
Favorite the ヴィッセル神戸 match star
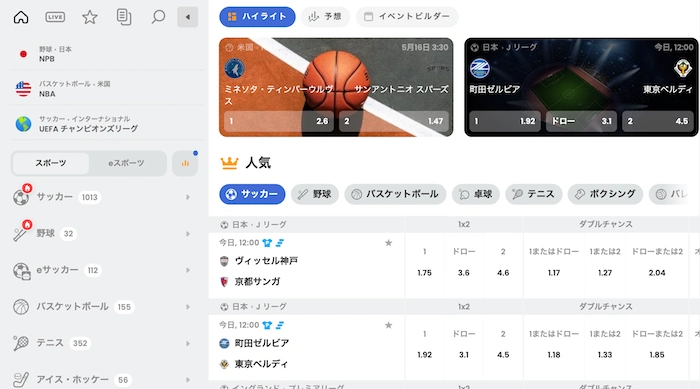click(388, 243)
